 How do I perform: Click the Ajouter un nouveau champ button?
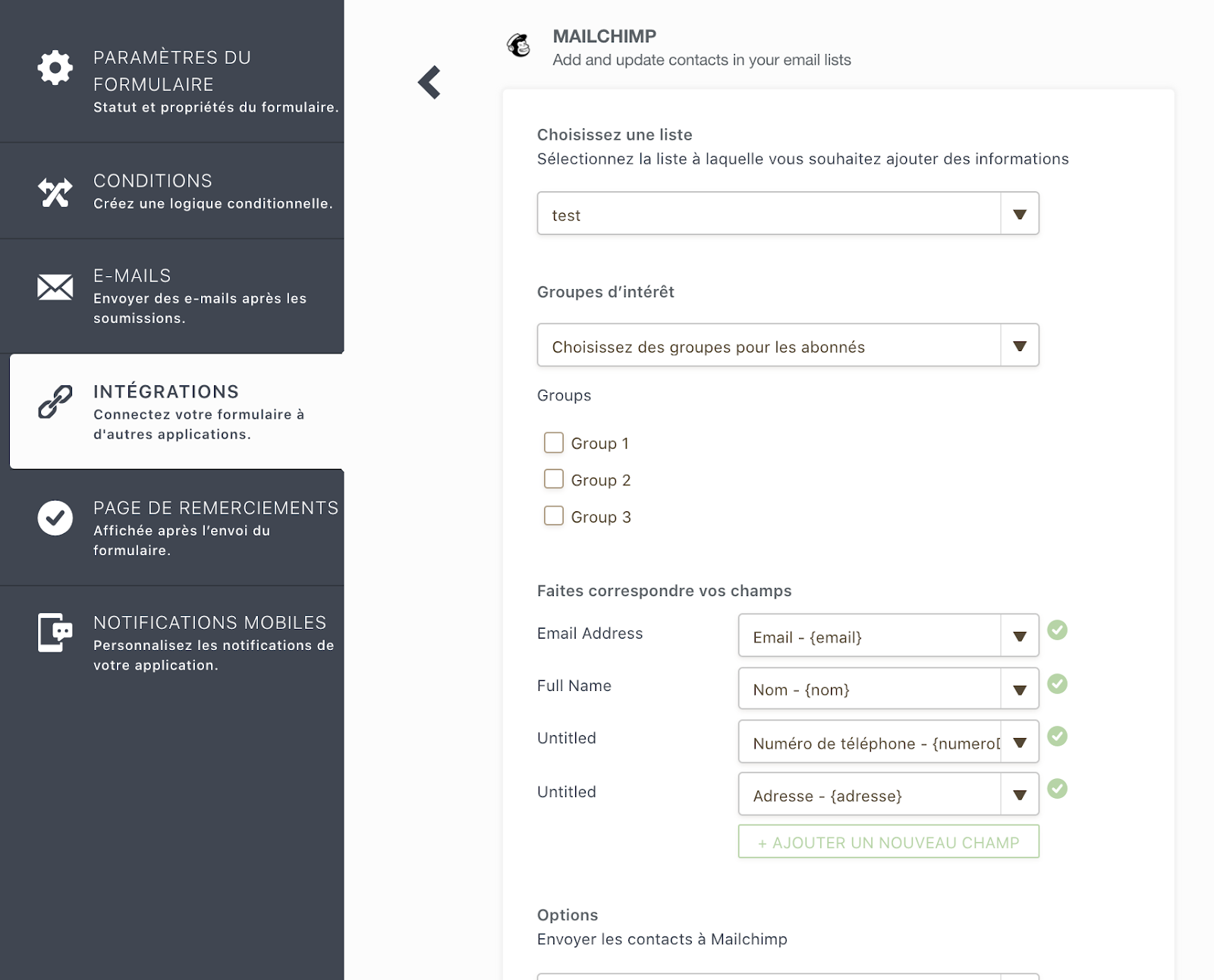click(888, 842)
